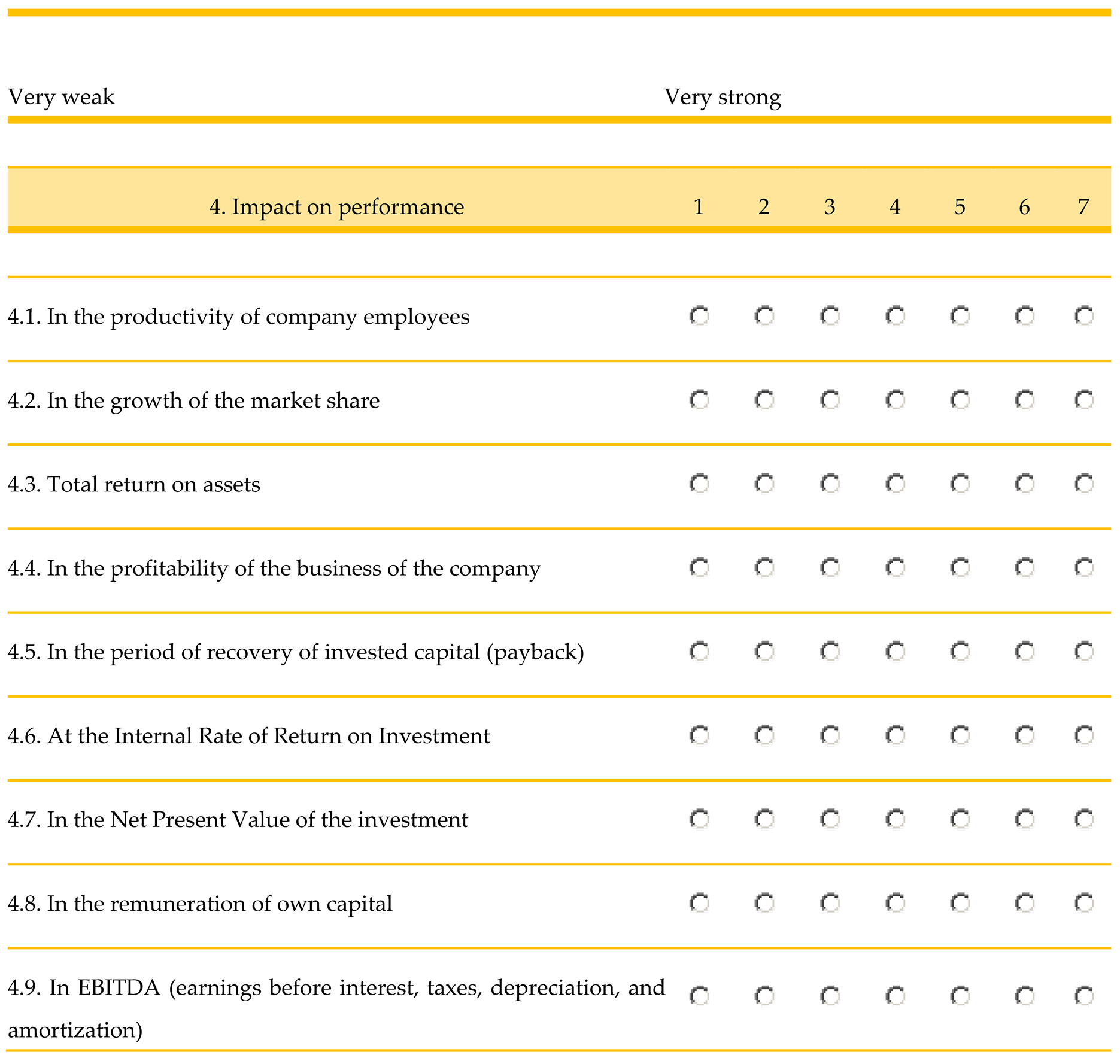
Task: Pick 5 for Internal Rate of Return
Action: coord(960,734)
